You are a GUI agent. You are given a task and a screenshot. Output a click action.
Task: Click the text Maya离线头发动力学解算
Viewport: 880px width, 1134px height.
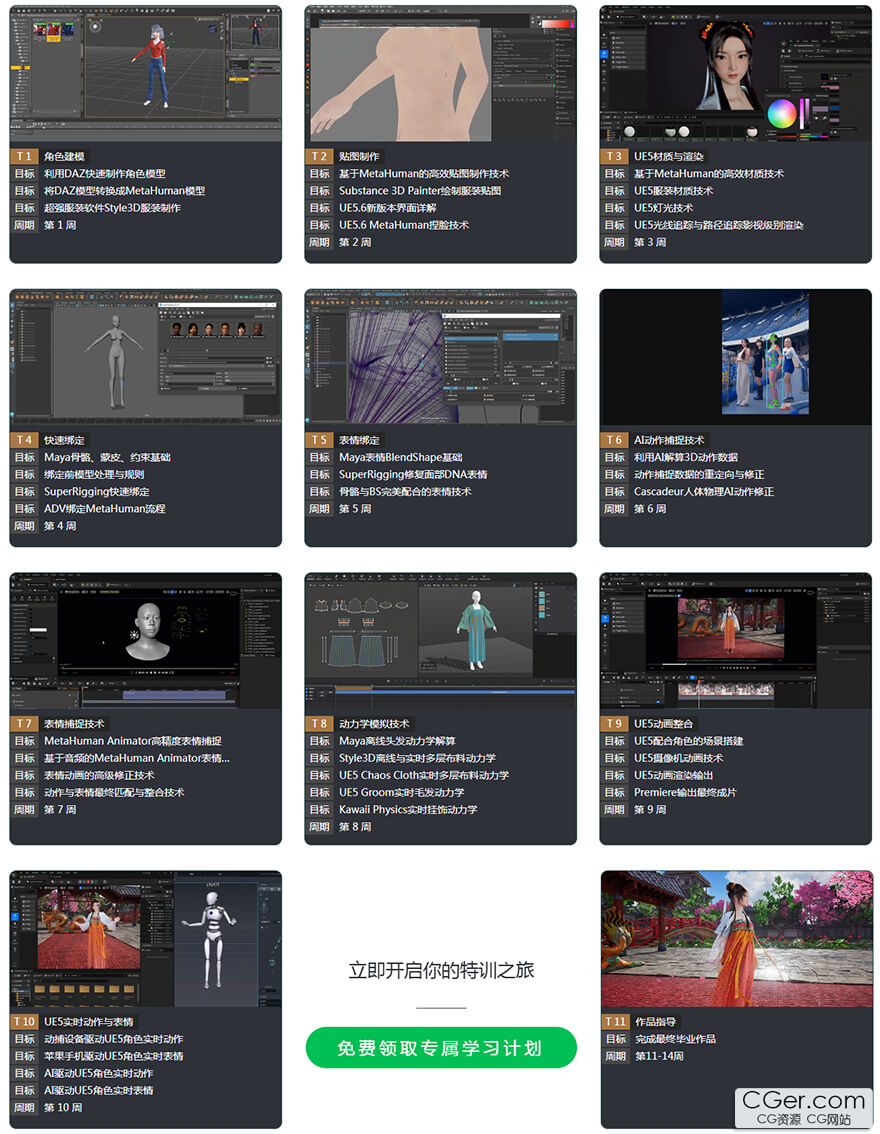(x=397, y=741)
